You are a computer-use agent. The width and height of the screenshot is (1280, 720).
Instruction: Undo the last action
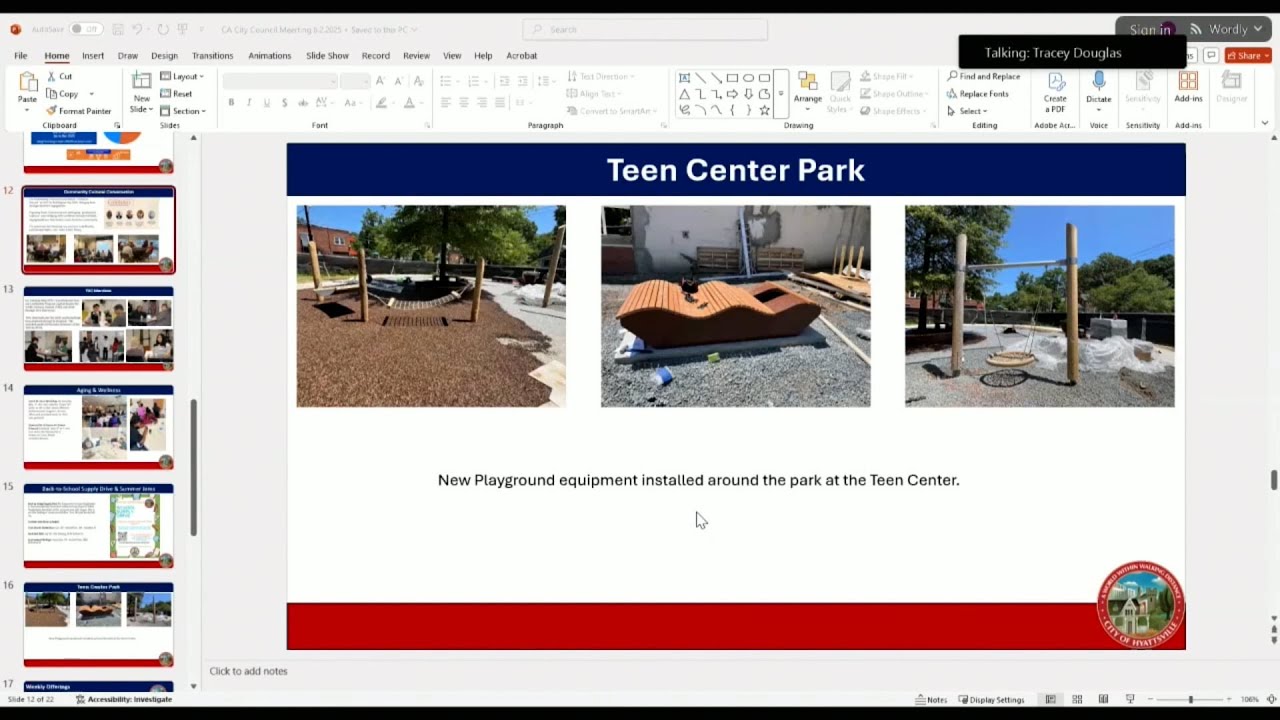coord(137,29)
